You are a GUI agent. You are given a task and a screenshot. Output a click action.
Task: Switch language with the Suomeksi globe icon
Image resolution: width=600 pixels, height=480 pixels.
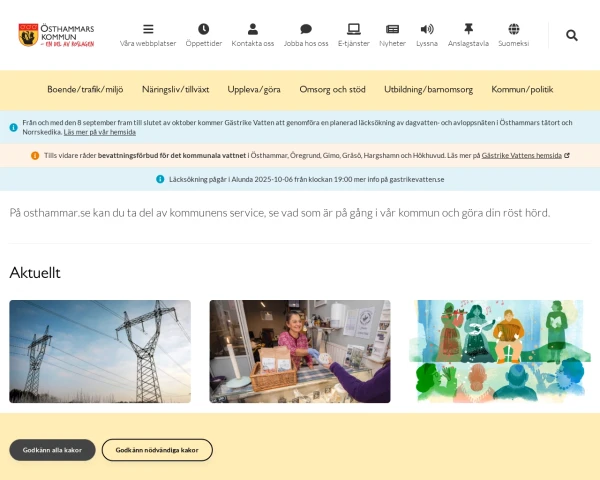[514, 29]
